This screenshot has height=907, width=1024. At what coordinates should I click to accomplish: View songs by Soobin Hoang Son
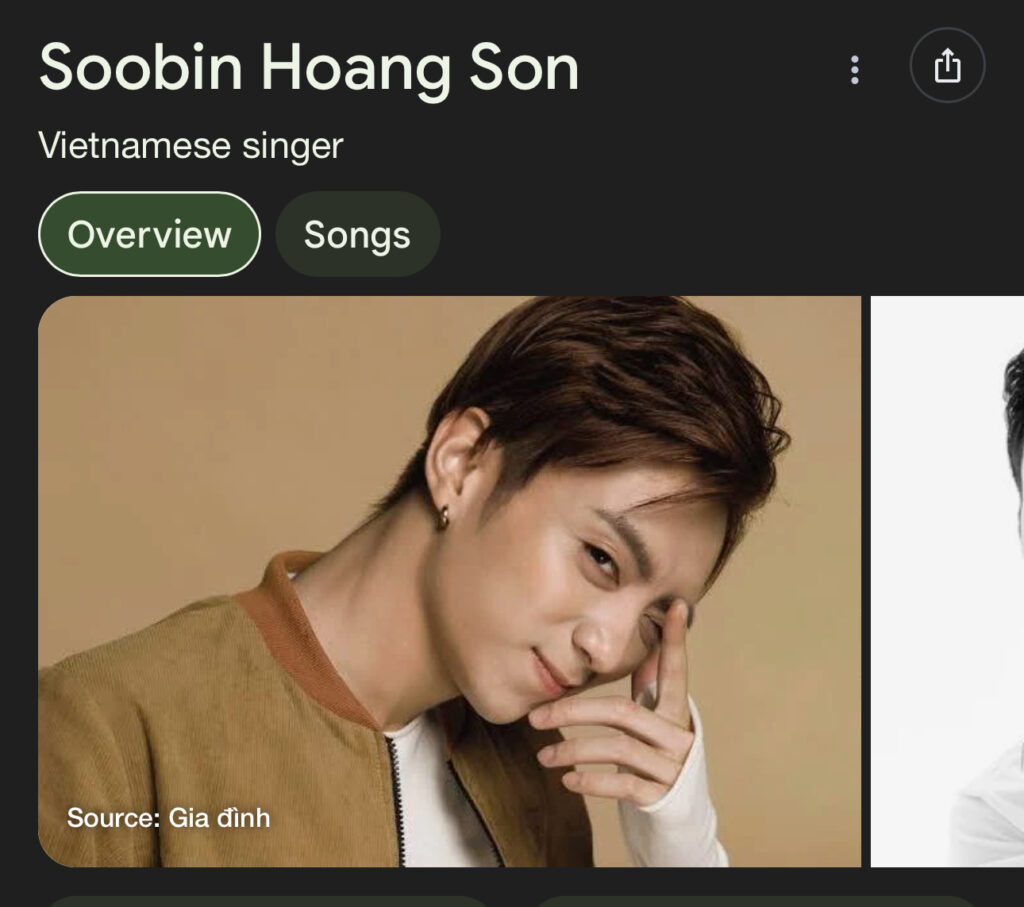(x=357, y=234)
